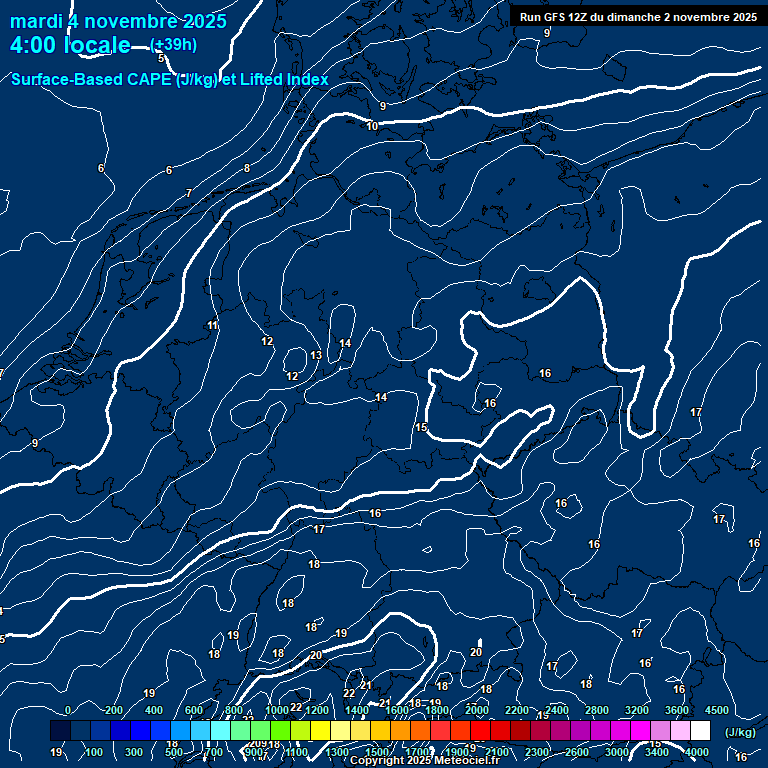This screenshot has height=768, width=768.
Task: Pick the cyan swatch between 700 and 800
Action: (x=220, y=730)
